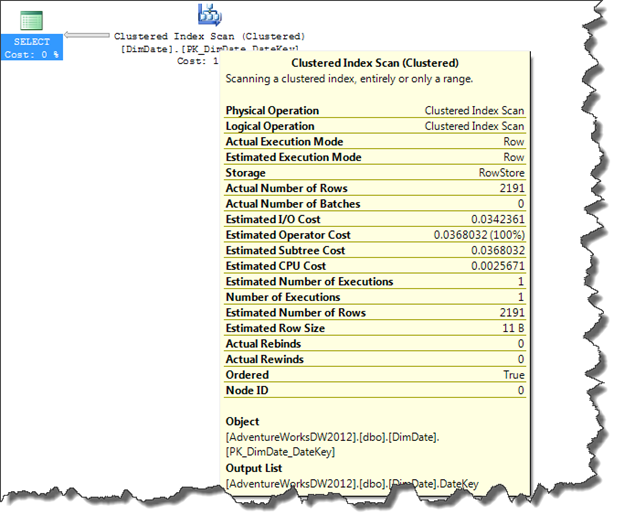624x525 pixels.
Task: Click the Actual Number of Batches value 0
Action: tap(521, 203)
